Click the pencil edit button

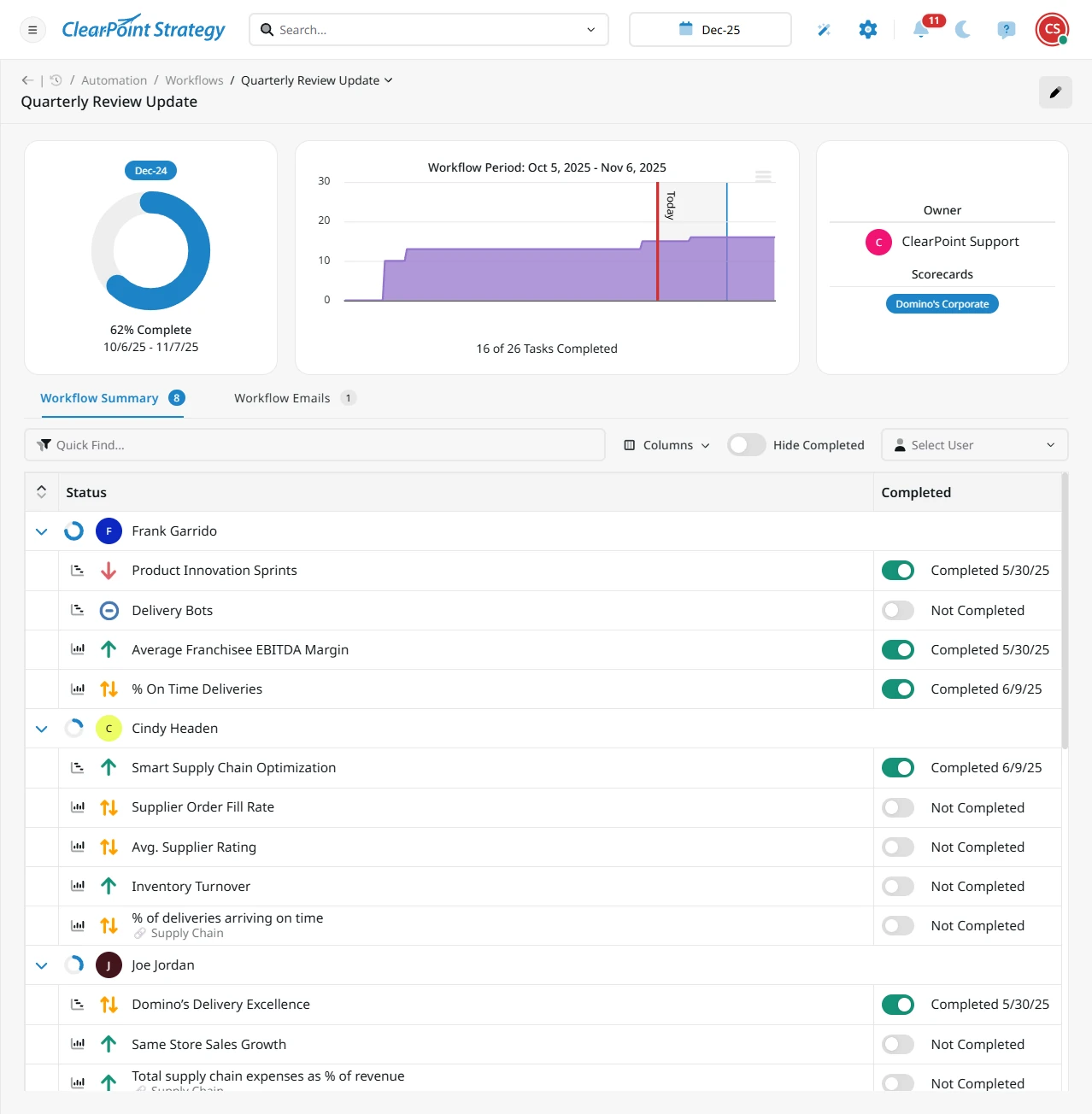(x=1055, y=92)
